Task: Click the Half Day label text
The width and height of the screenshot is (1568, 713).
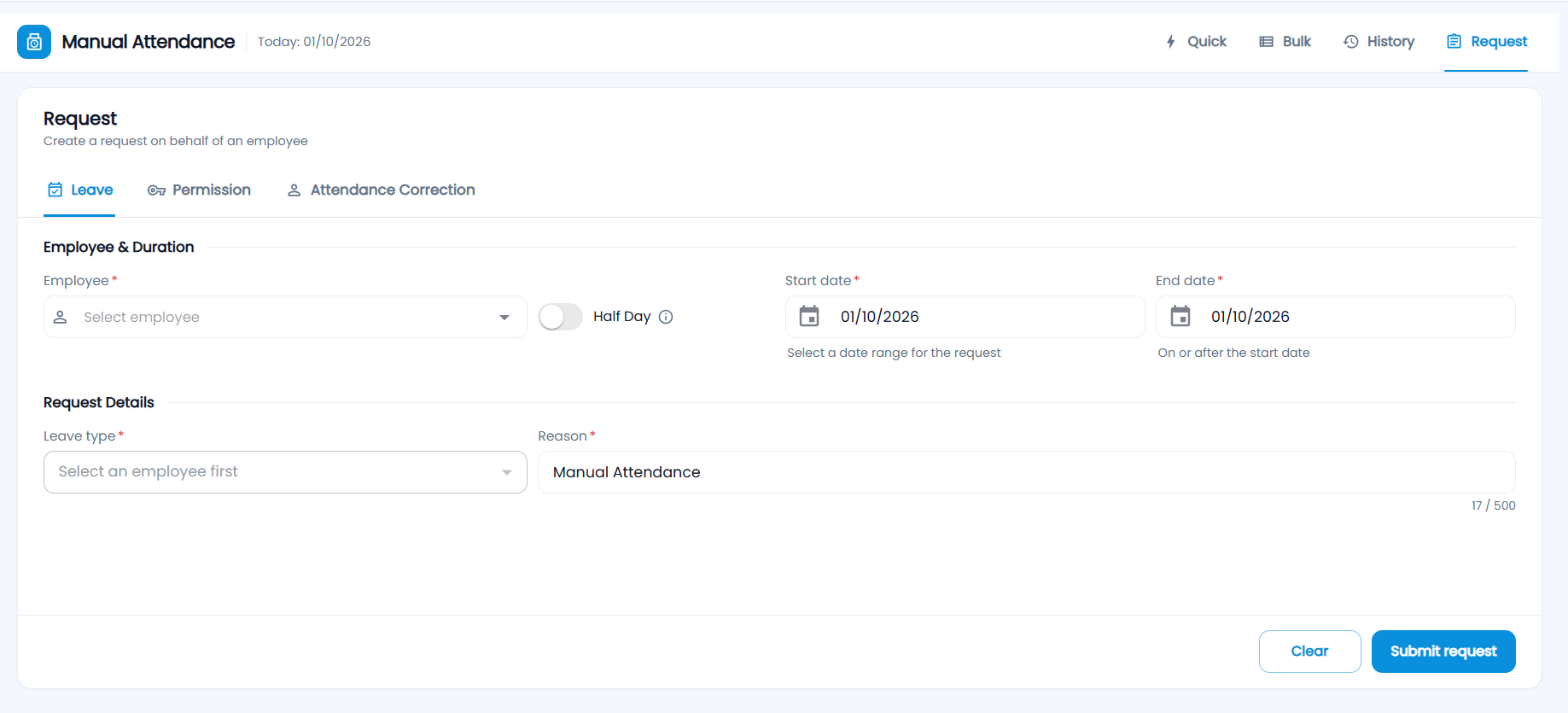Action: pyautogui.click(x=622, y=317)
